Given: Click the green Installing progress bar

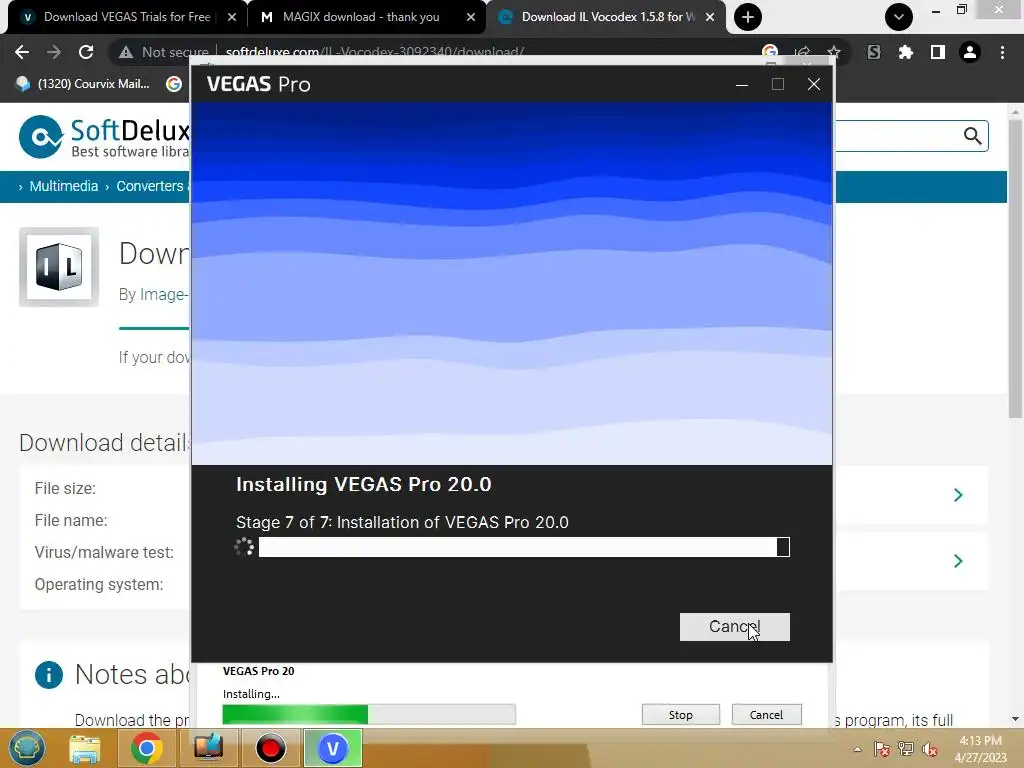Looking at the screenshot, I should (x=369, y=714).
